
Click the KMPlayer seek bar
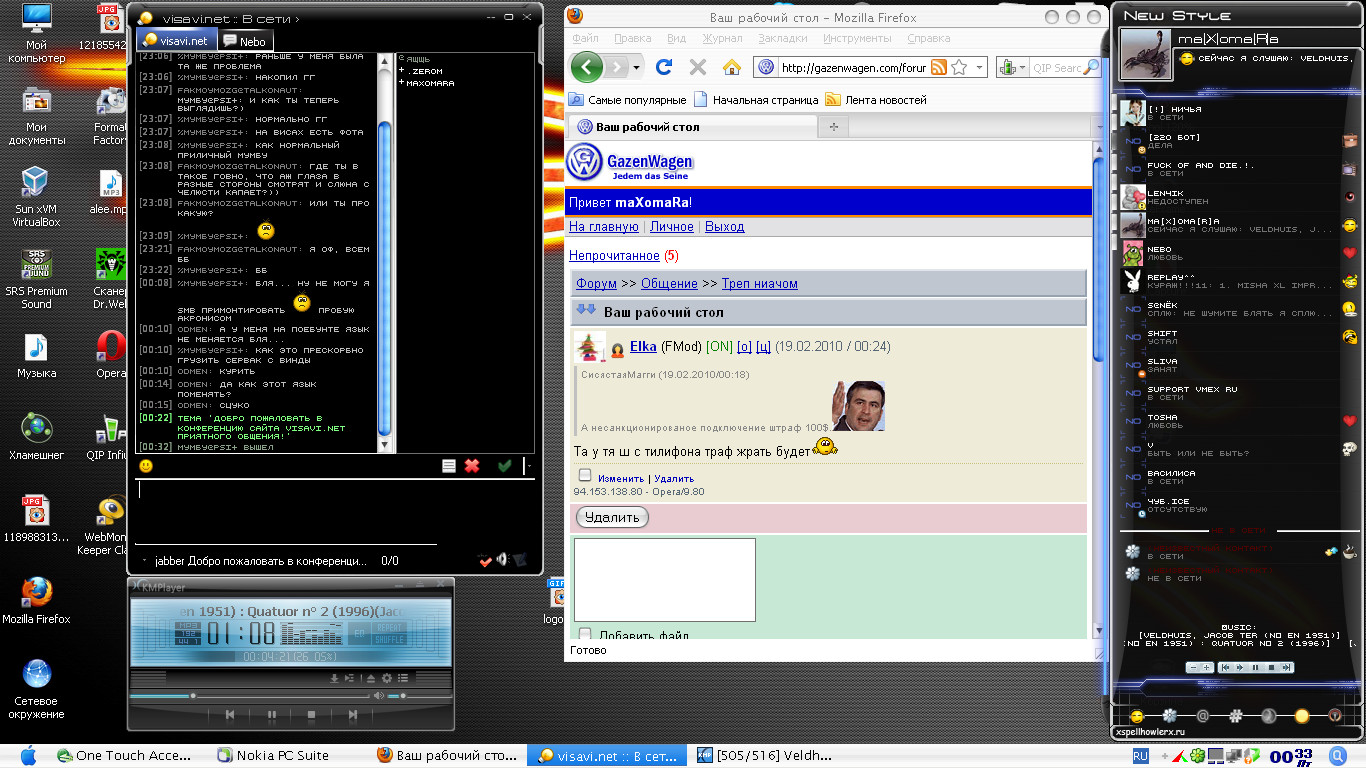(250, 696)
